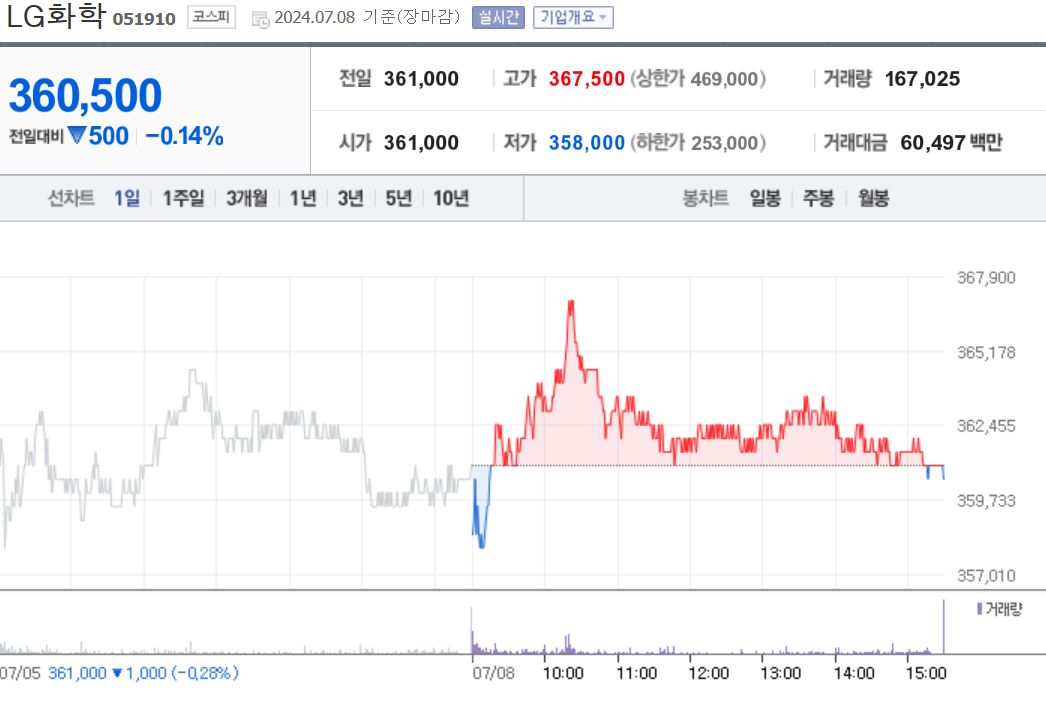1046x711 pixels.
Task: Click the calendar-clock icon beside the 2024.07.08 date
Action: [x=260, y=19]
